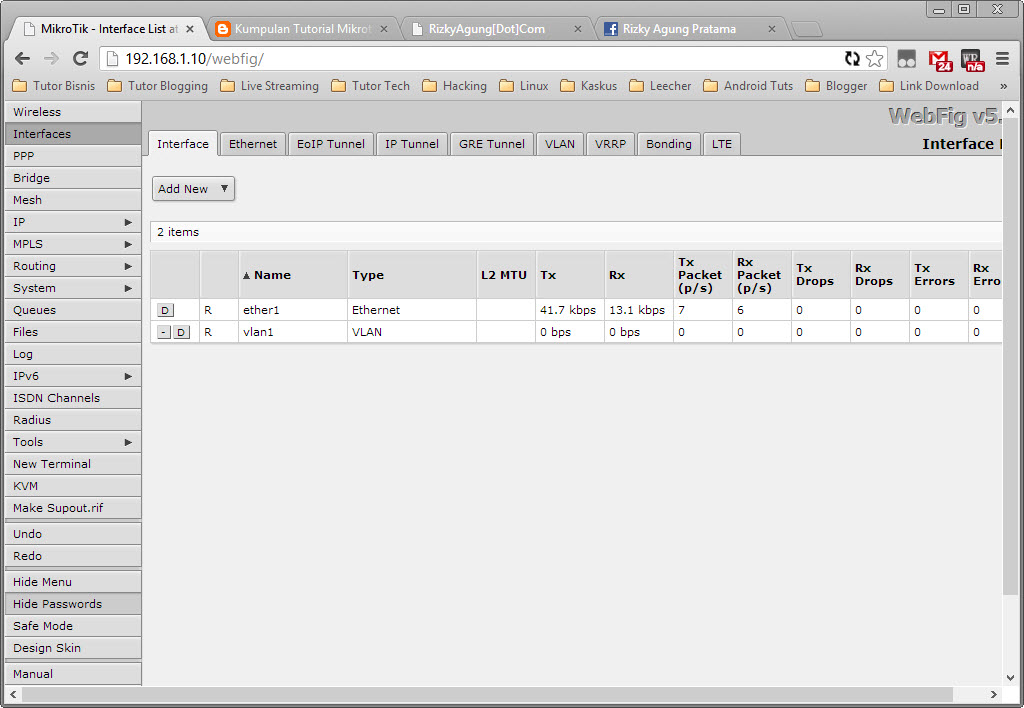Open Design Skin
1024x708 pixels.
73,648
